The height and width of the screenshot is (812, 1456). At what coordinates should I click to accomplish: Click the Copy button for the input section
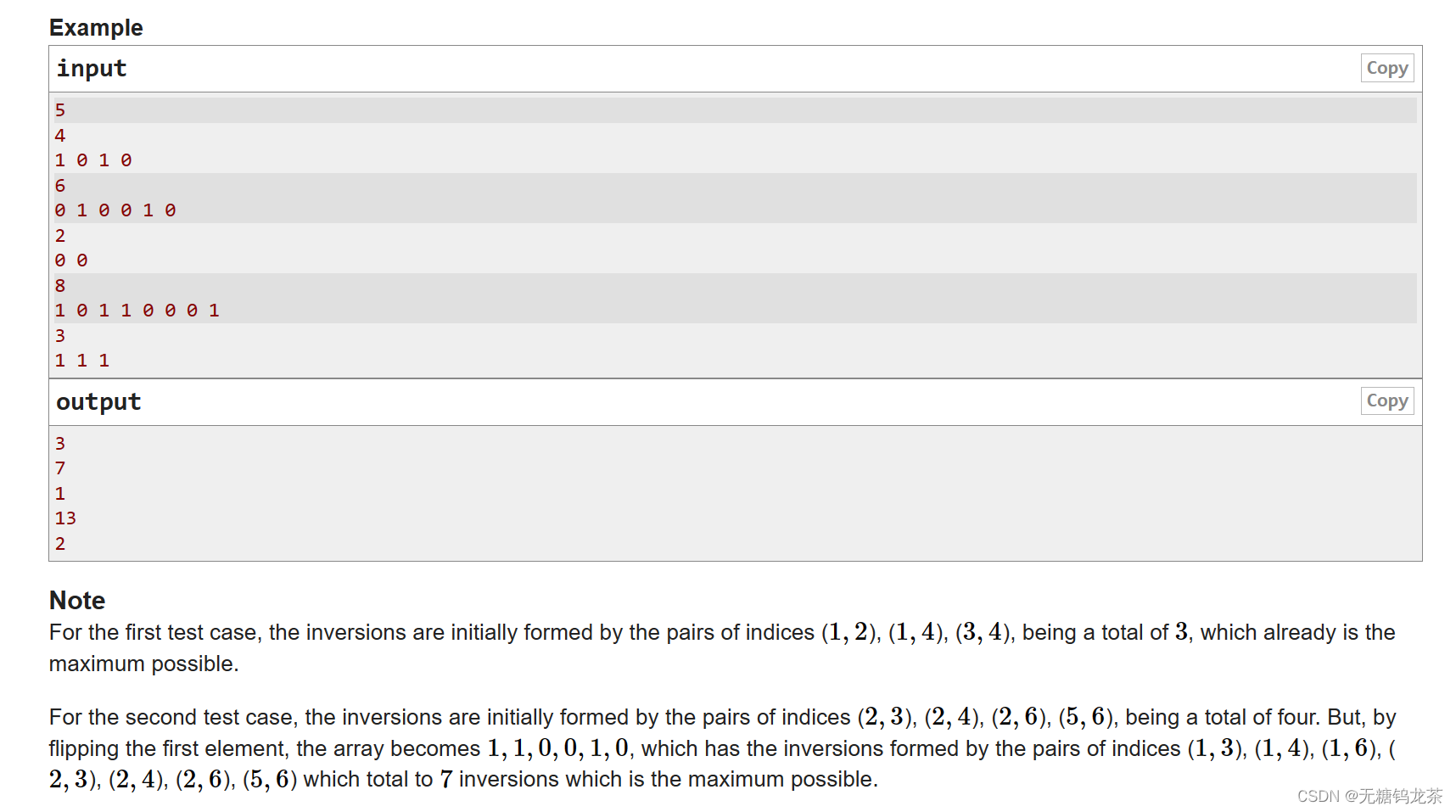pyautogui.click(x=1386, y=68)
